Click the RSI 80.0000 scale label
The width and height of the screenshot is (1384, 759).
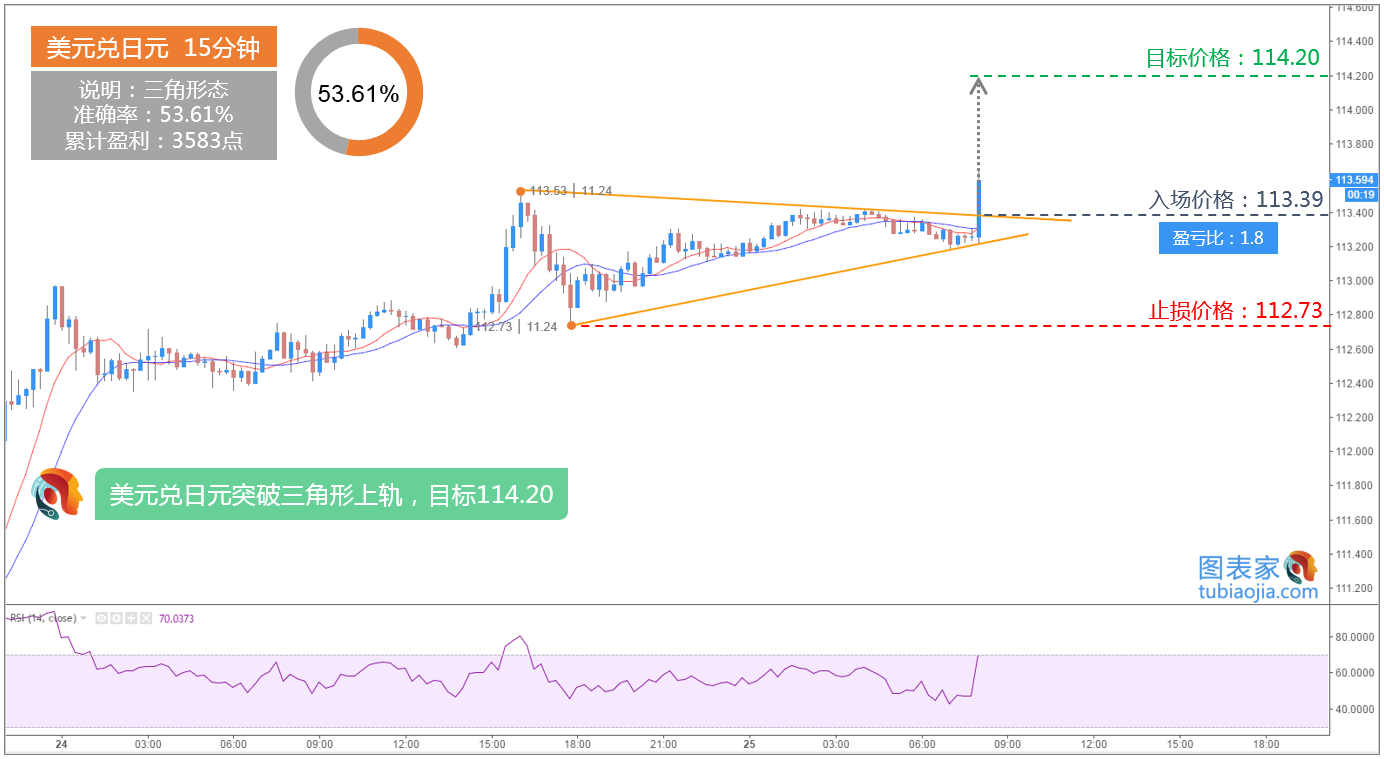[x=1353, y=636]
